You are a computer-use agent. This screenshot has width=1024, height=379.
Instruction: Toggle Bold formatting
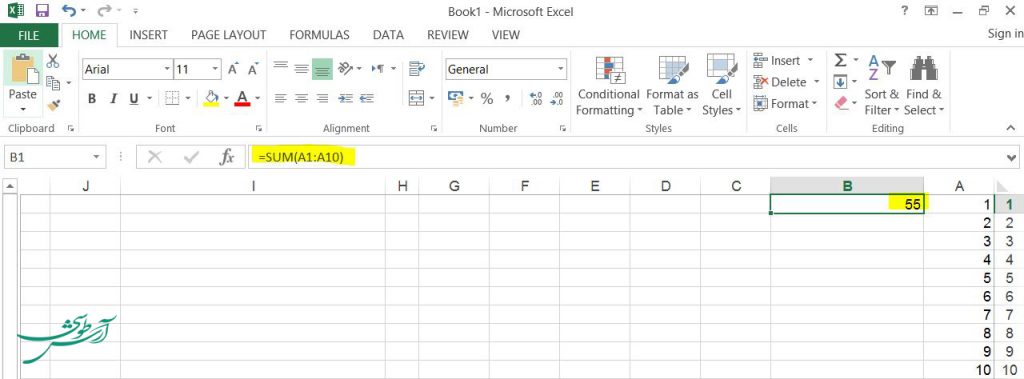[x=92, y=99]
